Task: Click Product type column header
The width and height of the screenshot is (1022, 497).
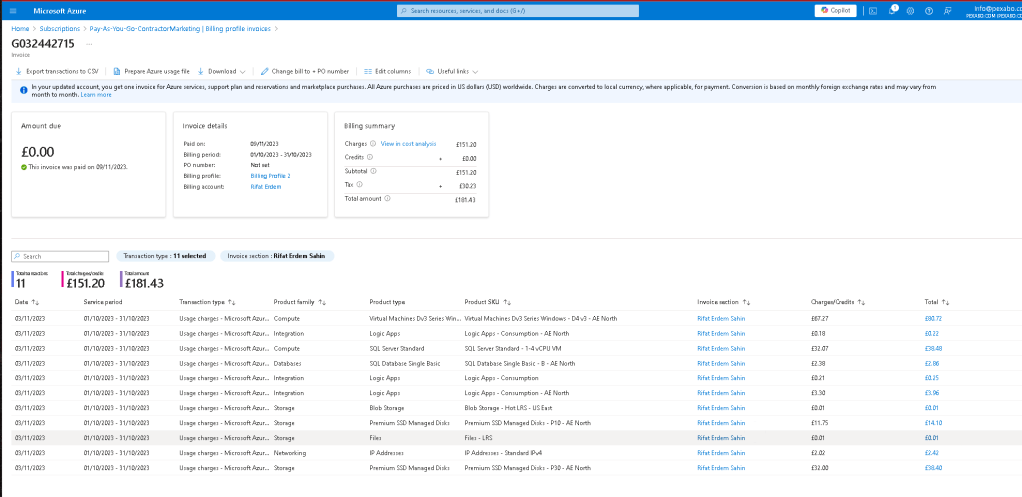Action: click(x=387, y=302)
